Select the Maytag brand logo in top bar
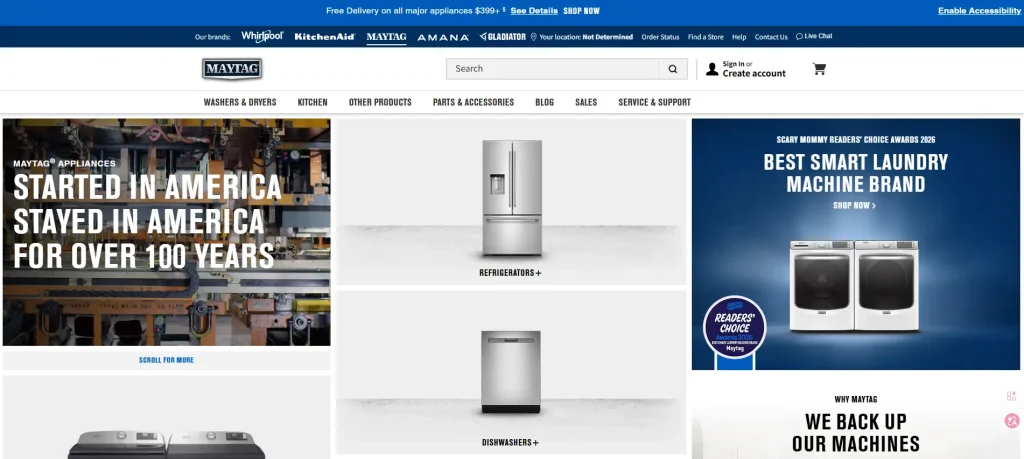Screen dimensions: 1024x459 pyautogui.click(x=386, y=37)
